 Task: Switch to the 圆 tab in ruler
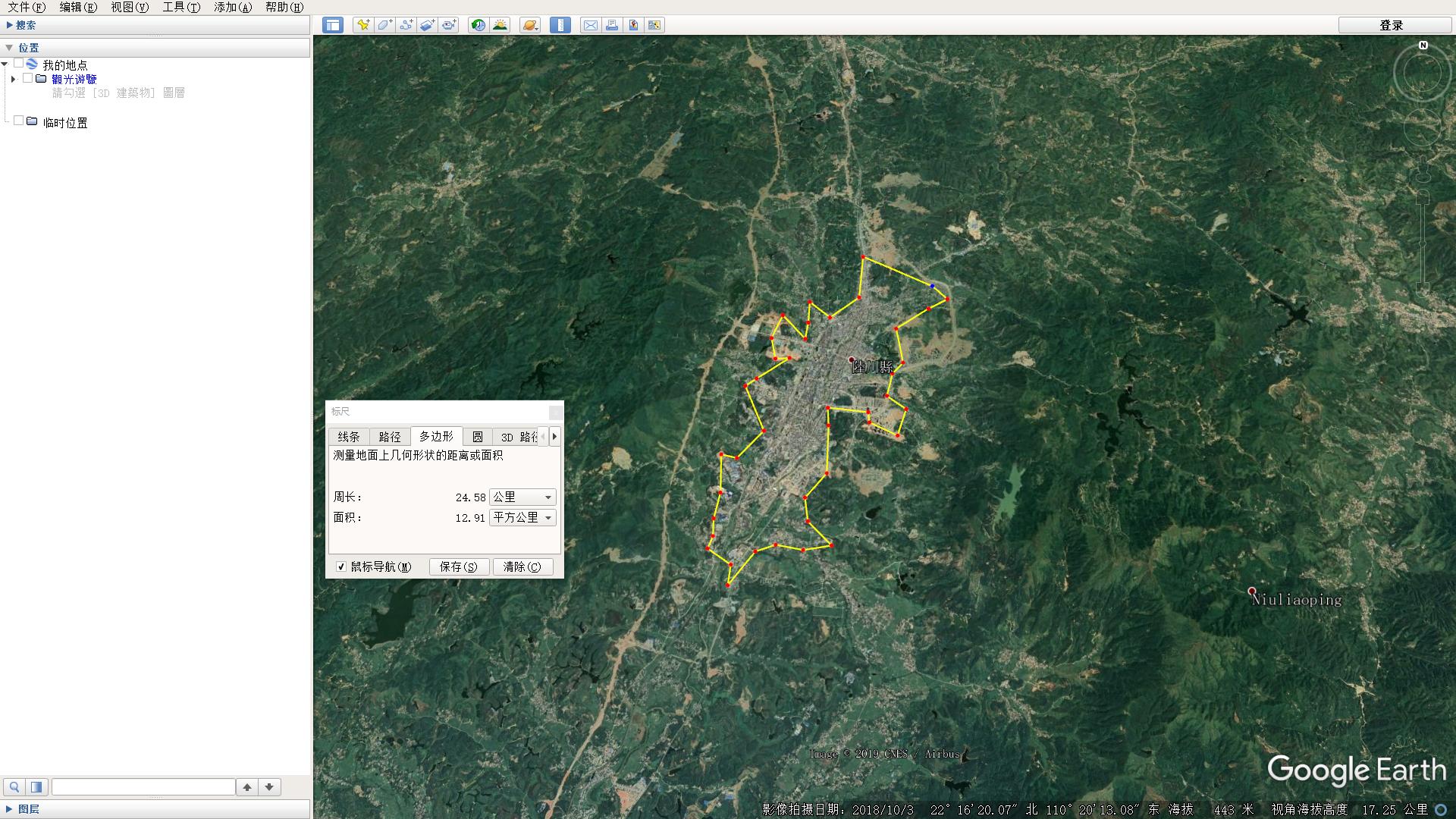pyautogui.click(x=479, y=437)
